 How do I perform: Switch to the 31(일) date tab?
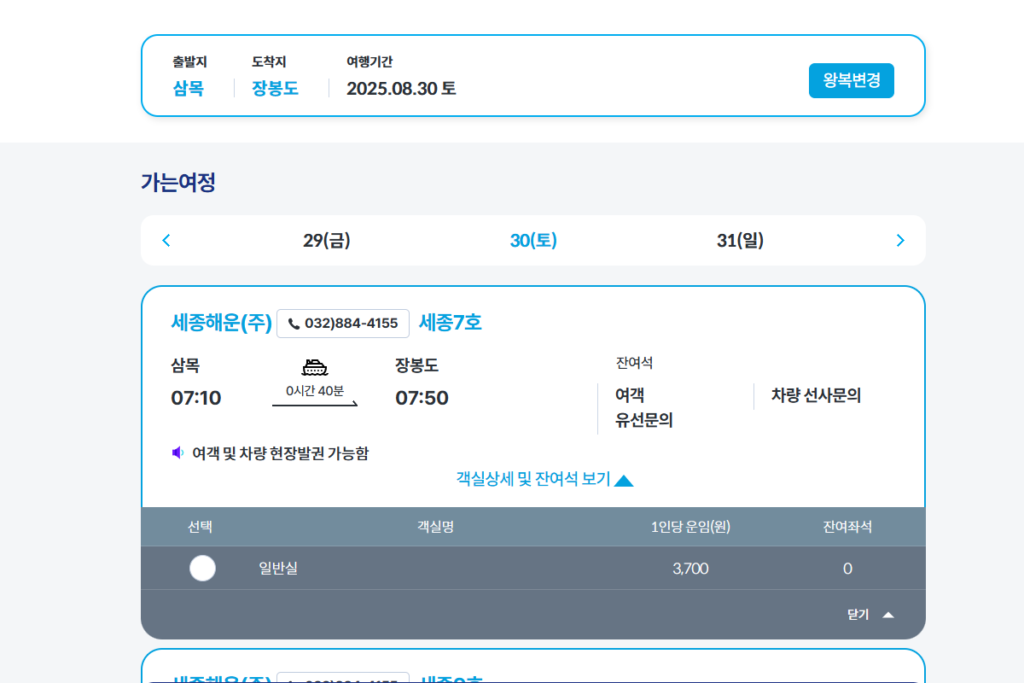pyautogui.click(x=740, y=240)
